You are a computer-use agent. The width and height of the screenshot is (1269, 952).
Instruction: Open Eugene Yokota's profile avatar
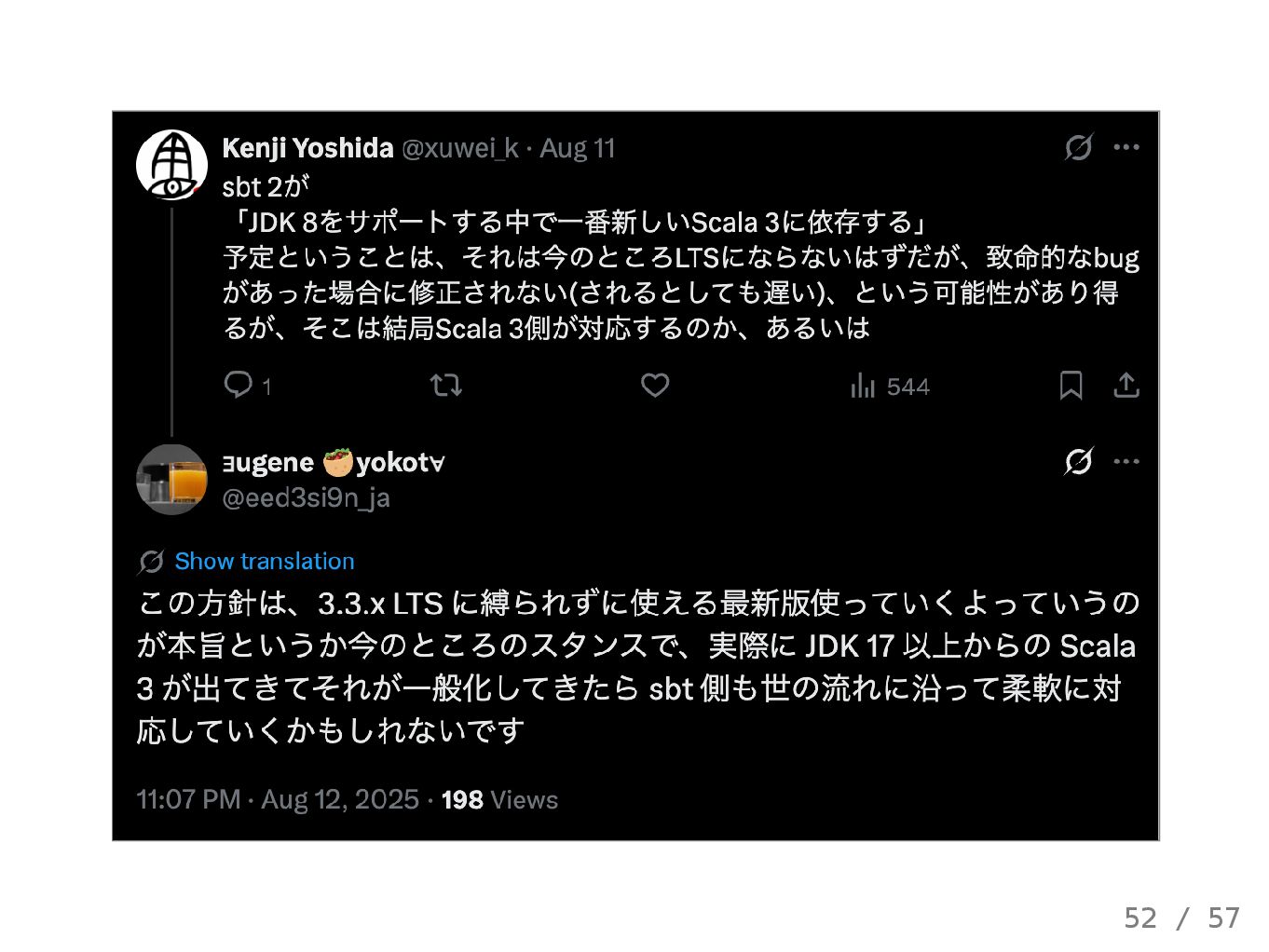point(172,480)
